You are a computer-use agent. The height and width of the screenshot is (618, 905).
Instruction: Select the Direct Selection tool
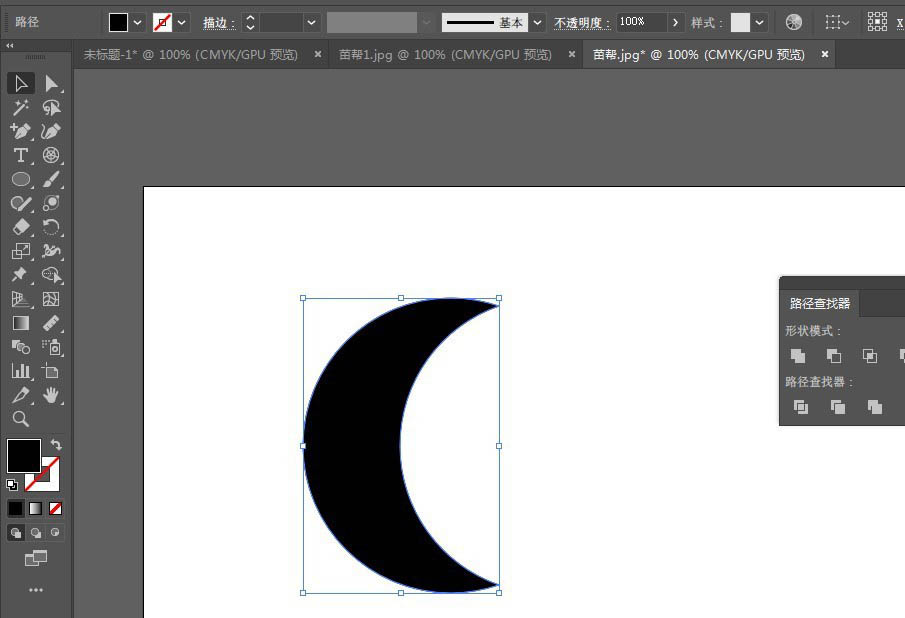(x=51, y=84)
